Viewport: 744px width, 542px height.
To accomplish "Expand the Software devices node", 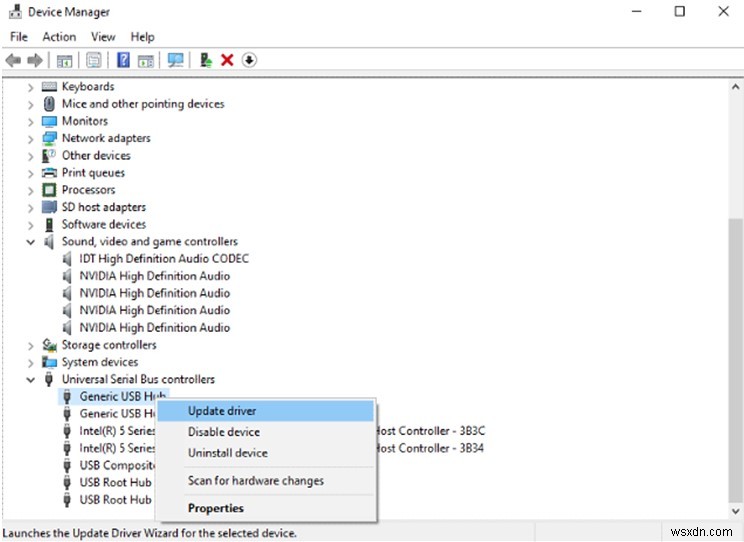I will click(30, 225).
